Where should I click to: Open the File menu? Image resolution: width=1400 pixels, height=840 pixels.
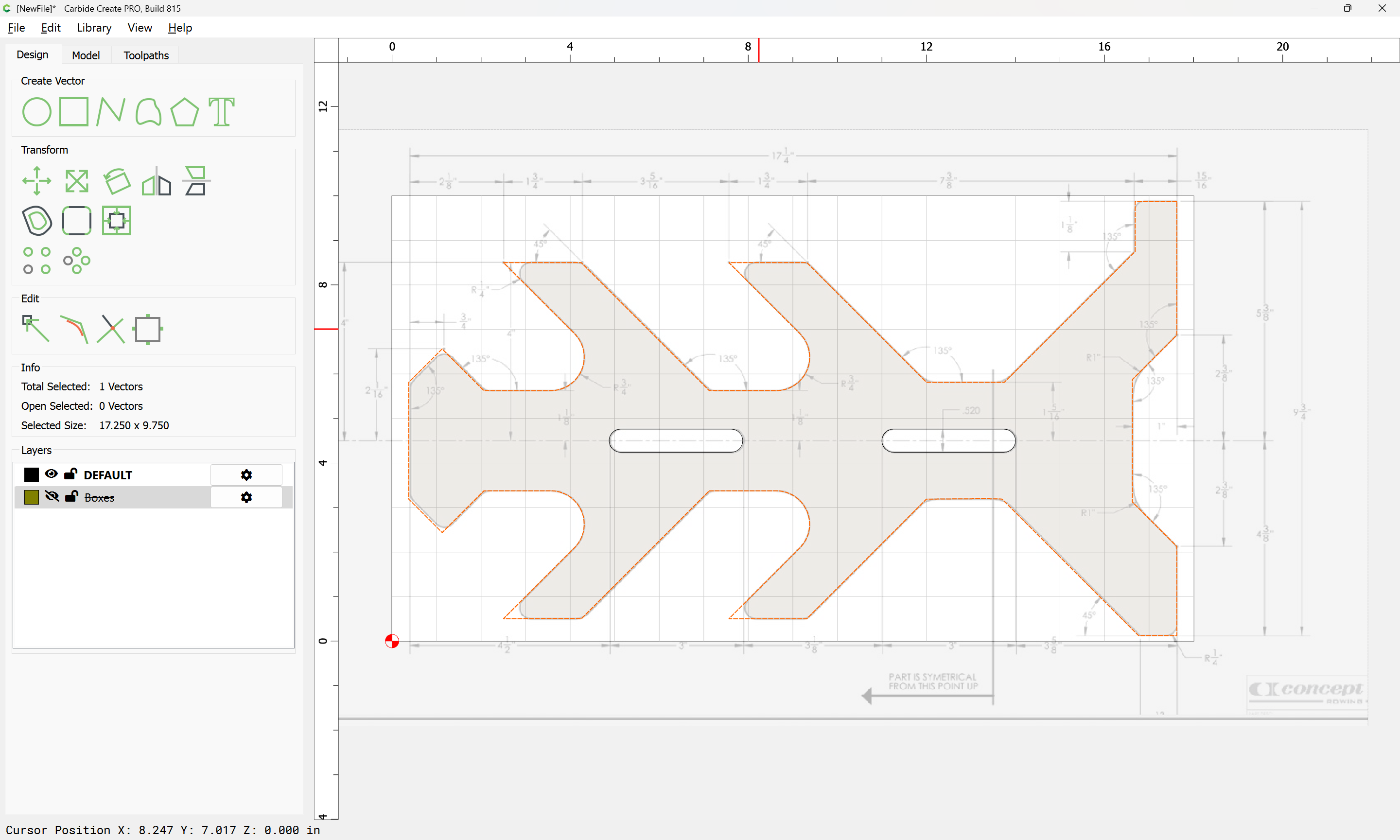pyautogui.click(x=16, y=28)
